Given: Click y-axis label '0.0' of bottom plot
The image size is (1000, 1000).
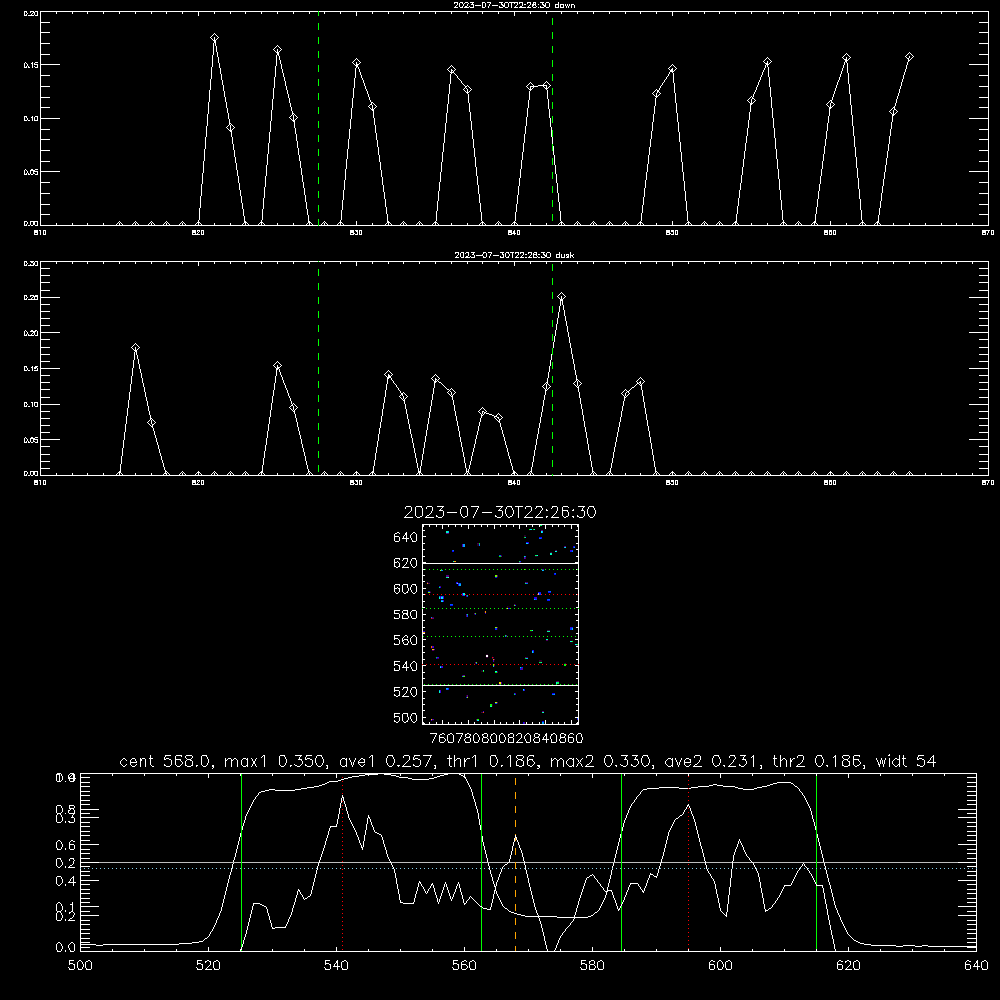Looking at the screenshot, I should pyautogui.click(x=65, y=947).
